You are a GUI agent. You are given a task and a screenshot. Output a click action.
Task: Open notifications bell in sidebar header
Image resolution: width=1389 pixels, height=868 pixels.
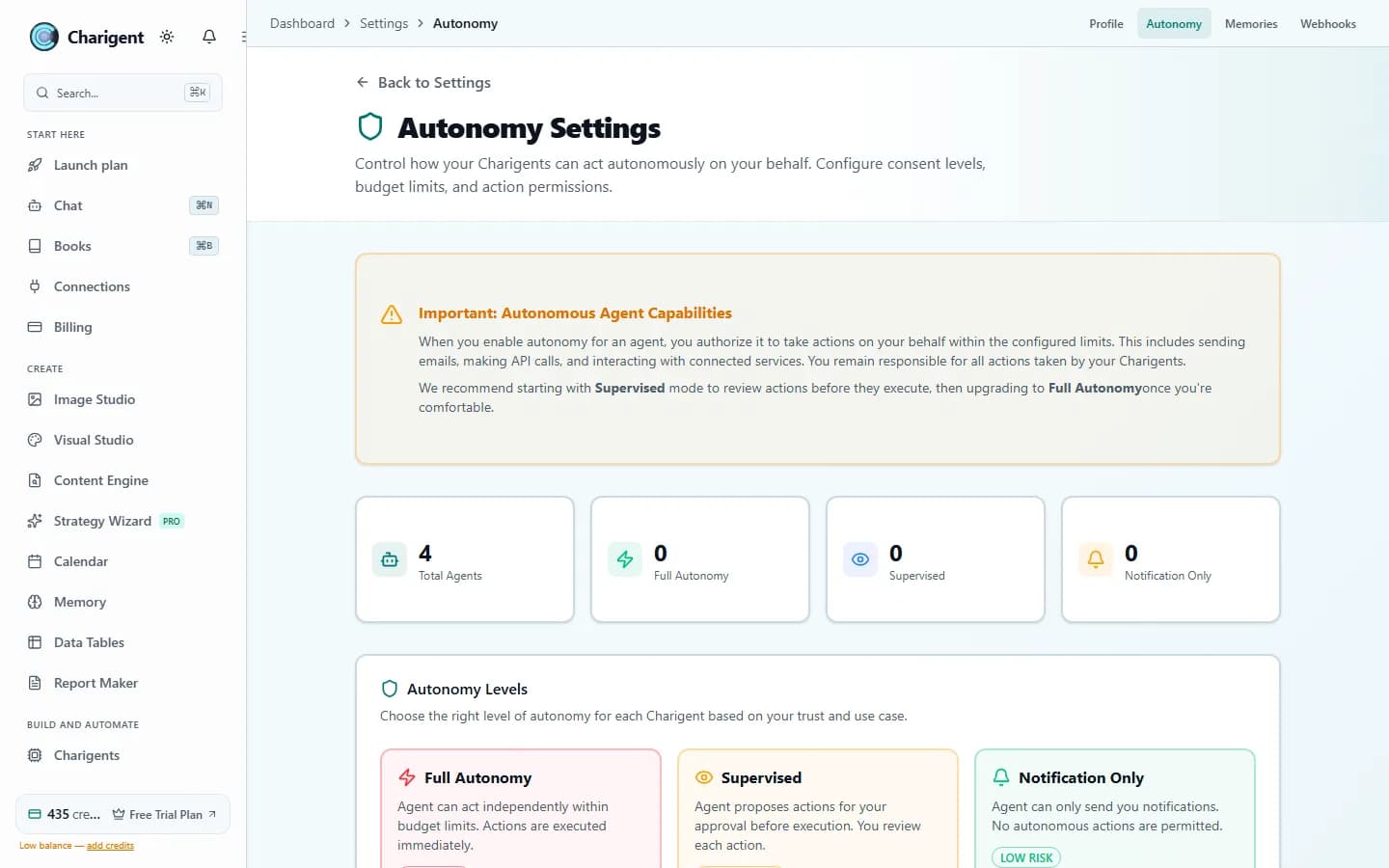tap(209, 37)
